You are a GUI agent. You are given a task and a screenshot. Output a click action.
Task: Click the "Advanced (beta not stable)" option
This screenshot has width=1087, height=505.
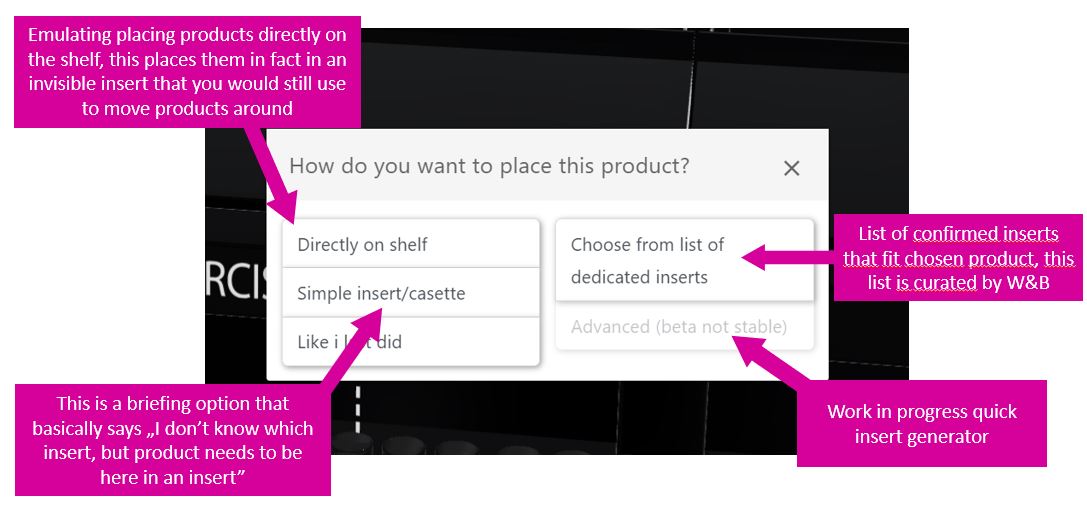click(x=678, y=327)
